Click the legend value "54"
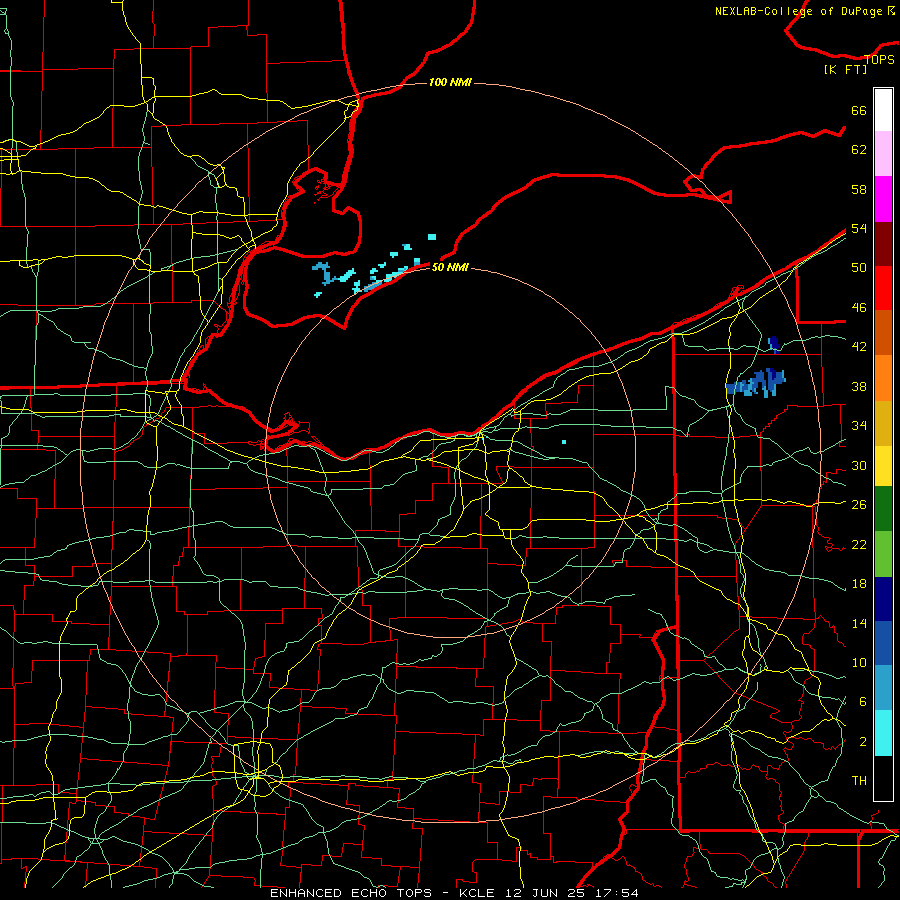Screen dimensions: 900x900 tap(859, 228)
